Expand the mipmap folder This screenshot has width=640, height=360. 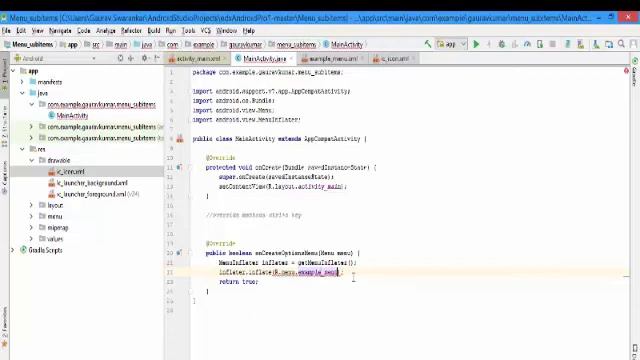[31, 227]
